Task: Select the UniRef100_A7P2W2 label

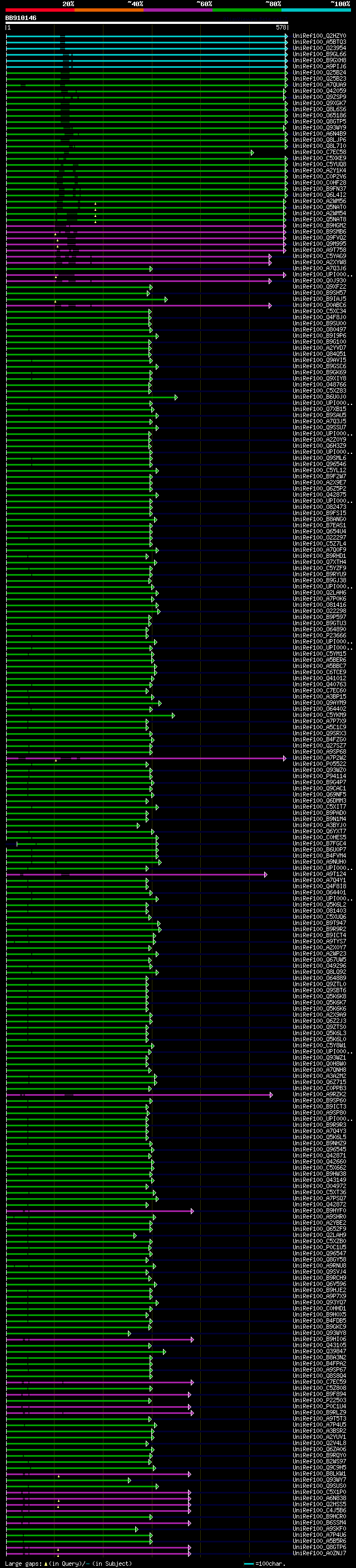Action: (319, 758)
